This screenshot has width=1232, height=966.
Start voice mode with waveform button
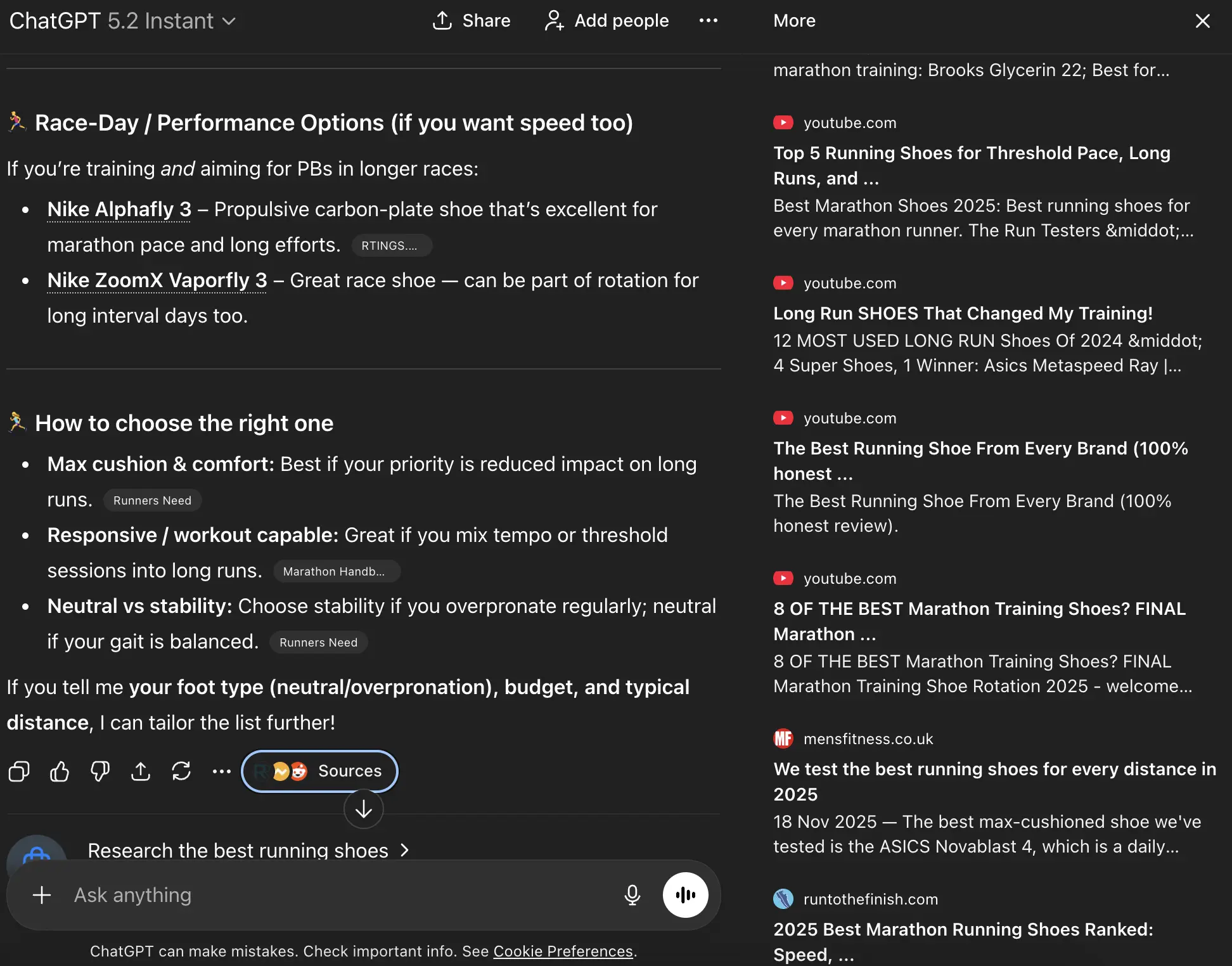pos(685,895)
